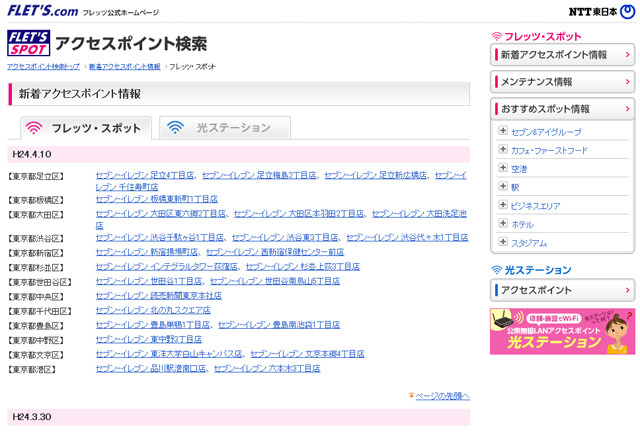The image size is (640, 432).
Task: Open the sidebar アクセスポイント button under 光ステーション
Action: click(562, 290)
